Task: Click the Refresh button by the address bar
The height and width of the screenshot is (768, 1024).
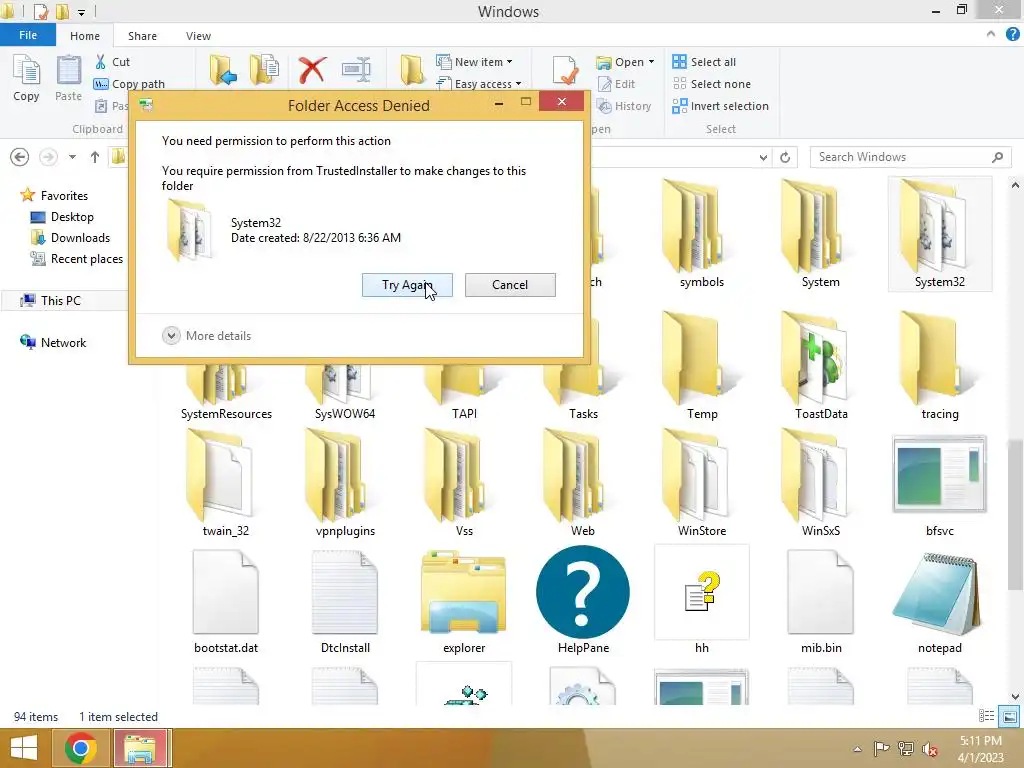Action: point(785,157)
